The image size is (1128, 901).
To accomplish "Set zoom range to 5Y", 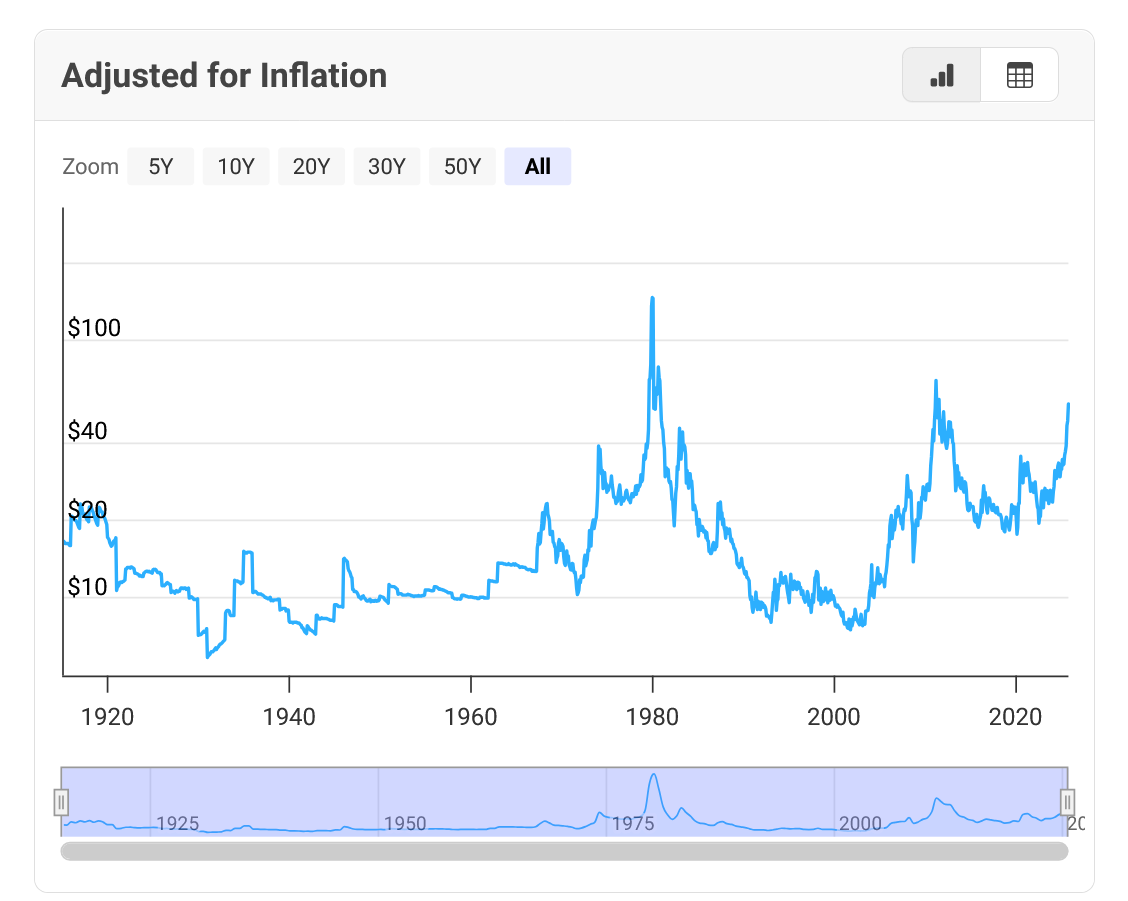I will tap(161, 166).
